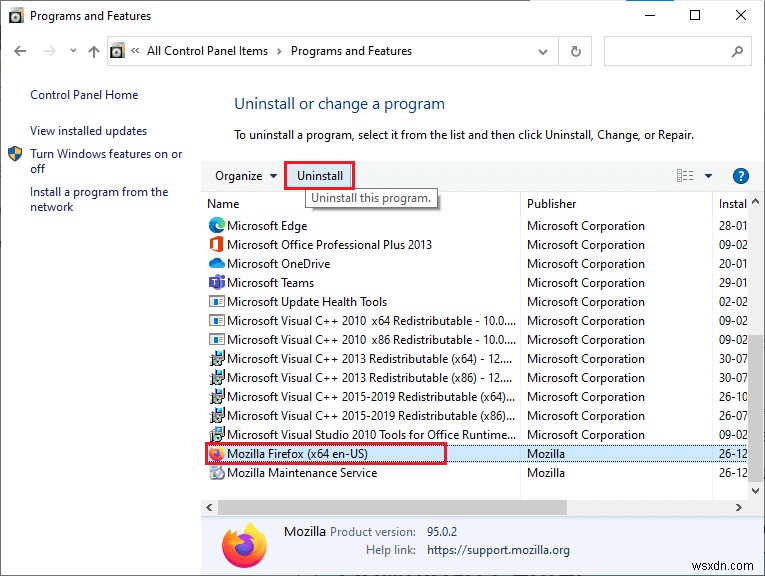Image resolution: width=765 pixels, height=576 pixels.
Task: Expand the address bar history dropdown
Action: tap(543, 51)
